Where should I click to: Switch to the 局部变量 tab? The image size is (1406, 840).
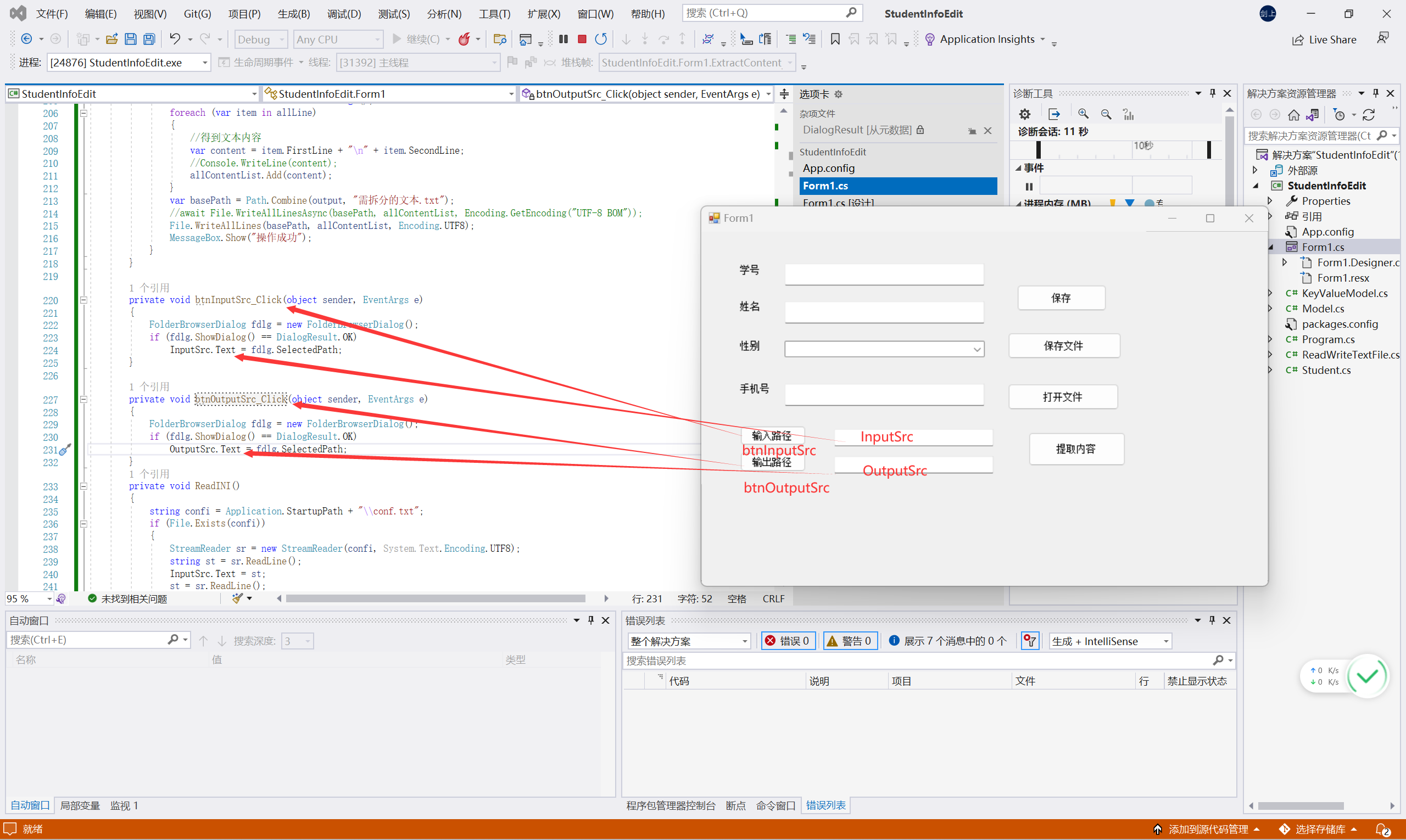[80, 805]
